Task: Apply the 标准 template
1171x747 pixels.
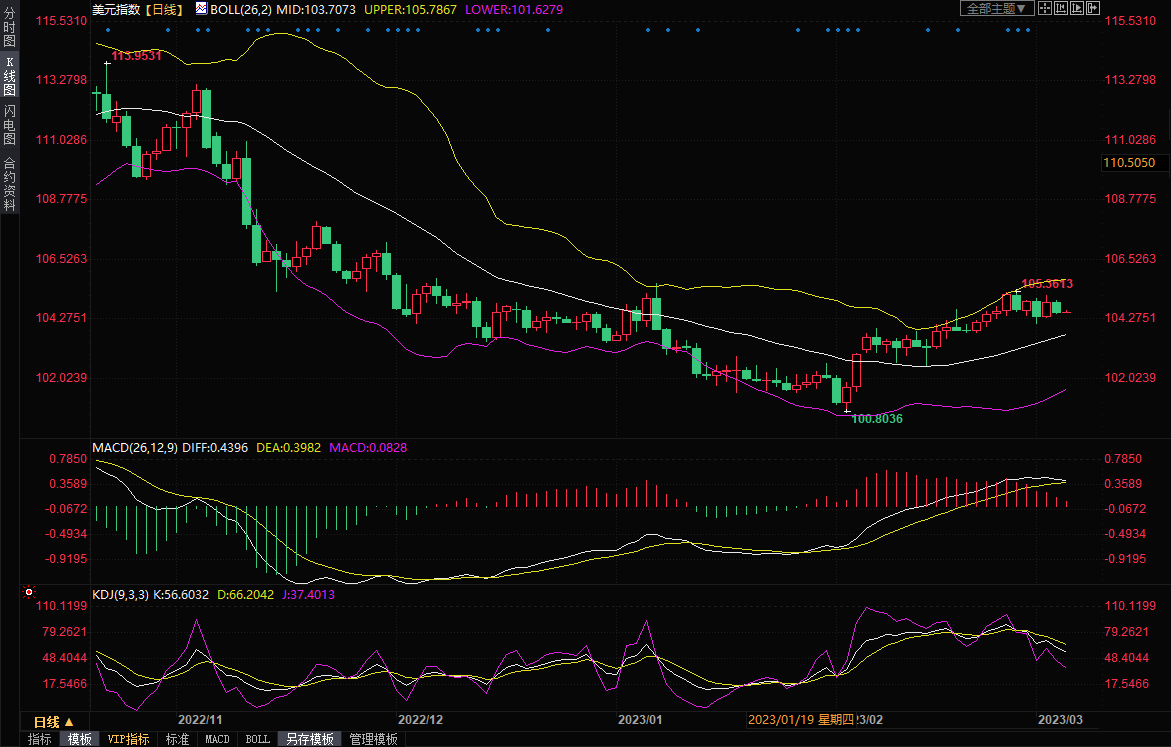Action: click(177, 739)
